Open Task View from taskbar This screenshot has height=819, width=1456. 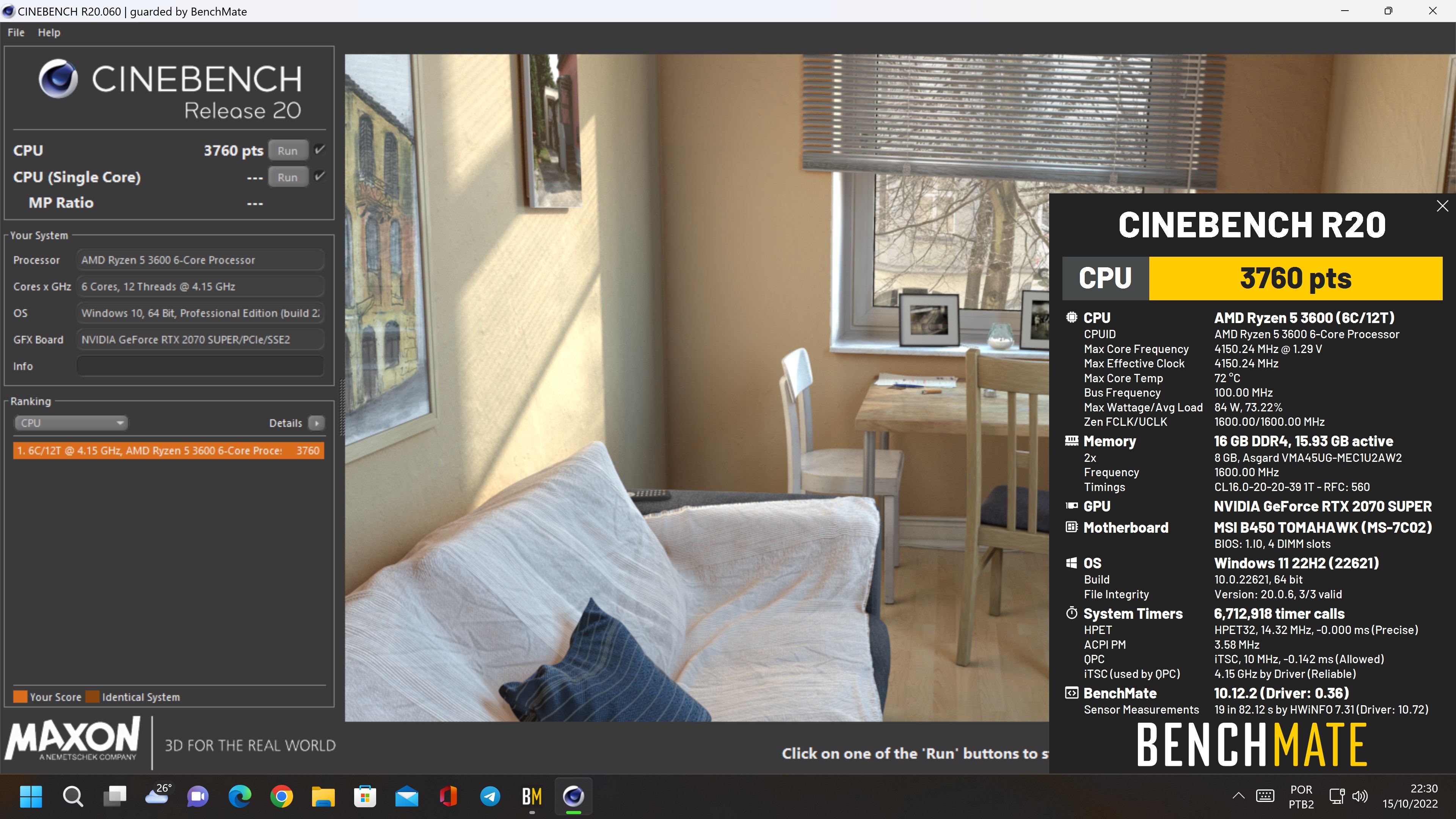pos(115,796)
